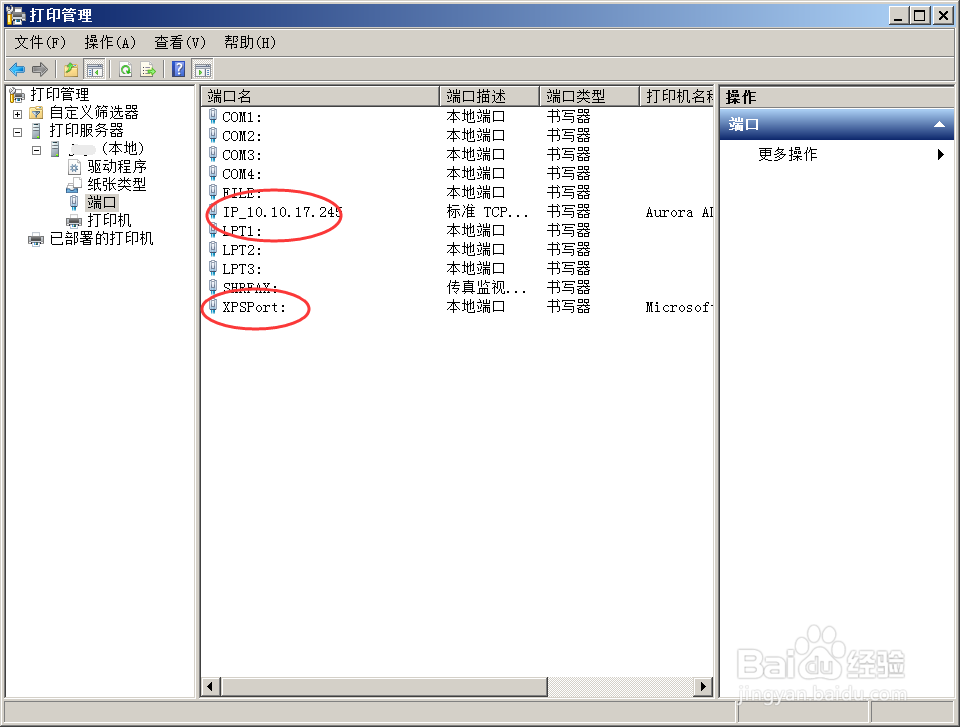The width and height of the screenshot is (960, 727).
Task: Sort by the 端口名 column header
Action: (x=320, y=96)
